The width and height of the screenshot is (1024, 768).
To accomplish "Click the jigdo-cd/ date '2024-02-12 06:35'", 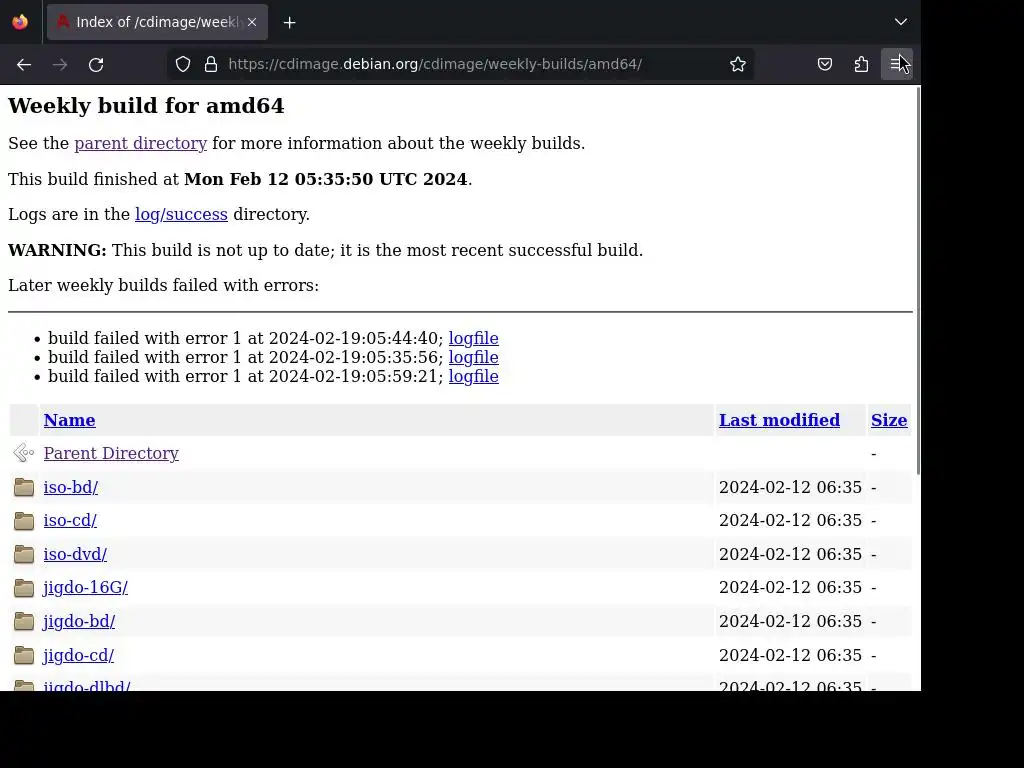I will 790,655.
